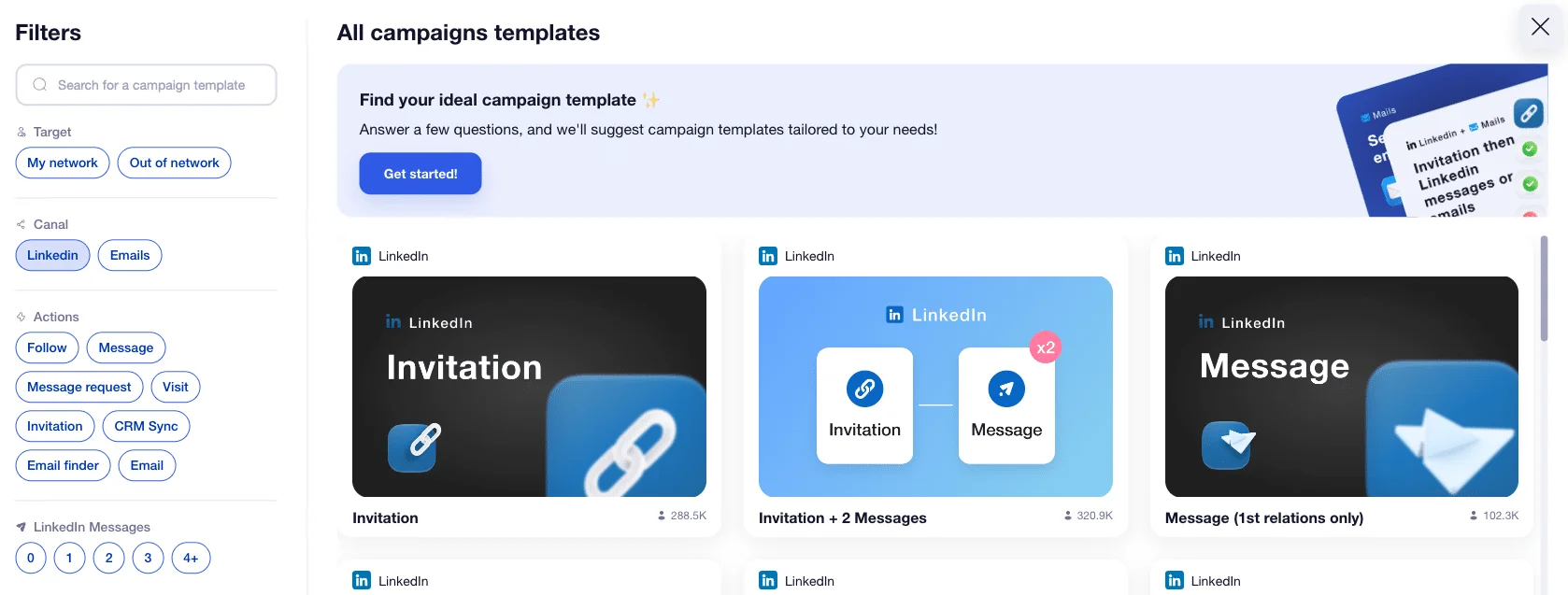The height and width of the screenshot is (595, 1568).
Task: Click LinkedIn logo on Message card header
Action: [1175, 256]
